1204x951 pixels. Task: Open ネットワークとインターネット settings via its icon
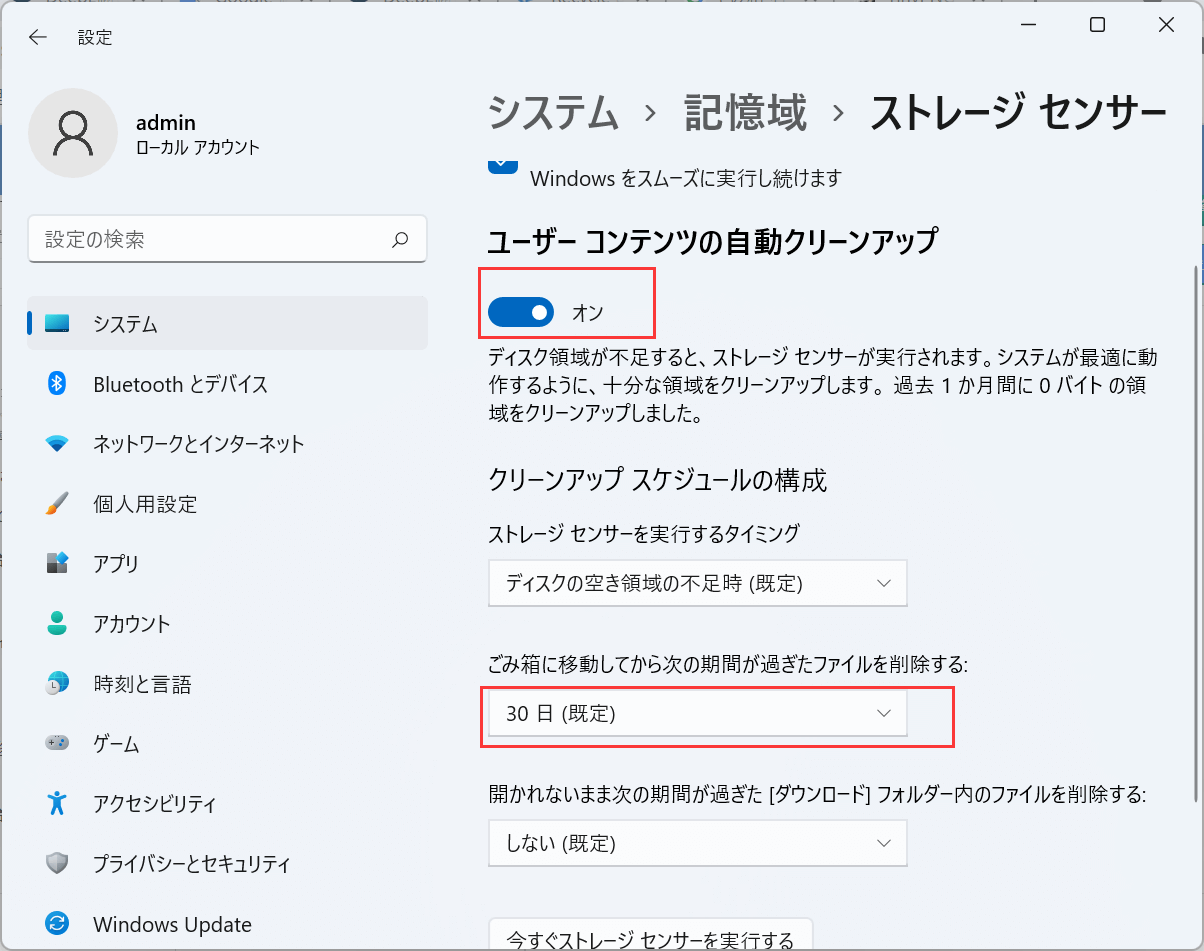57,444
